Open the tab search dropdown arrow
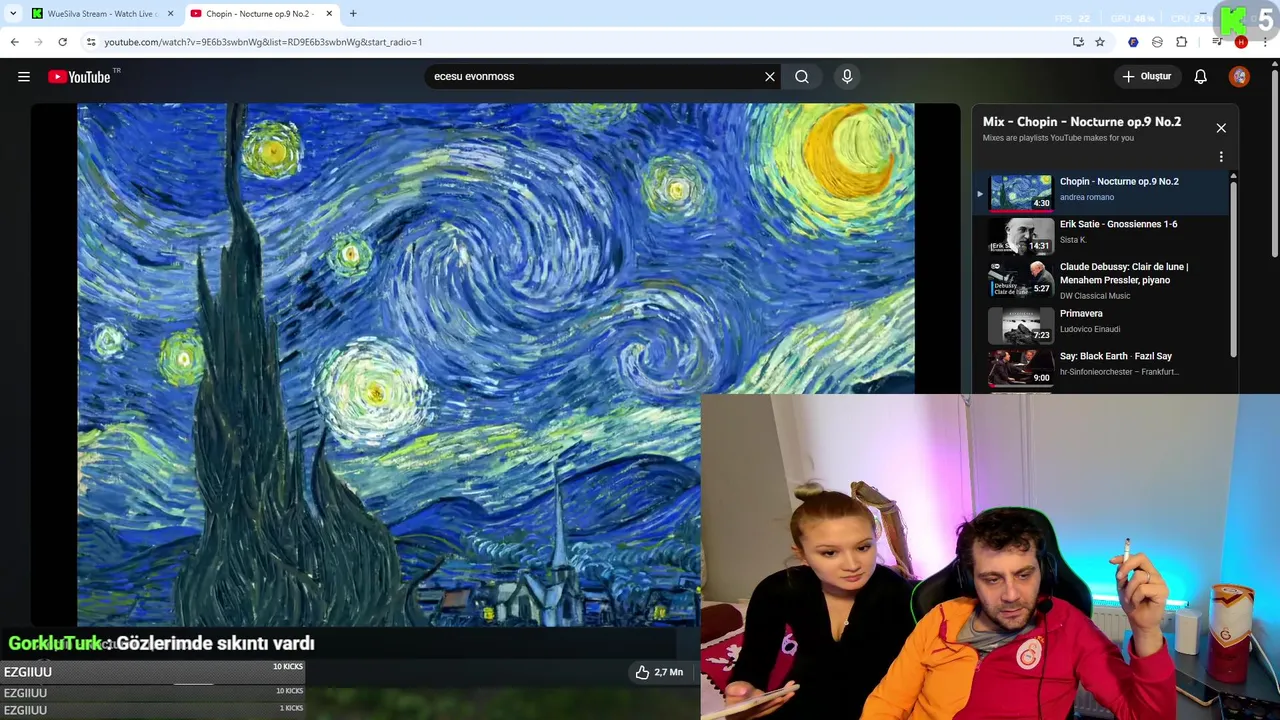Screen dimensions: 1280x720 [13, 13]
